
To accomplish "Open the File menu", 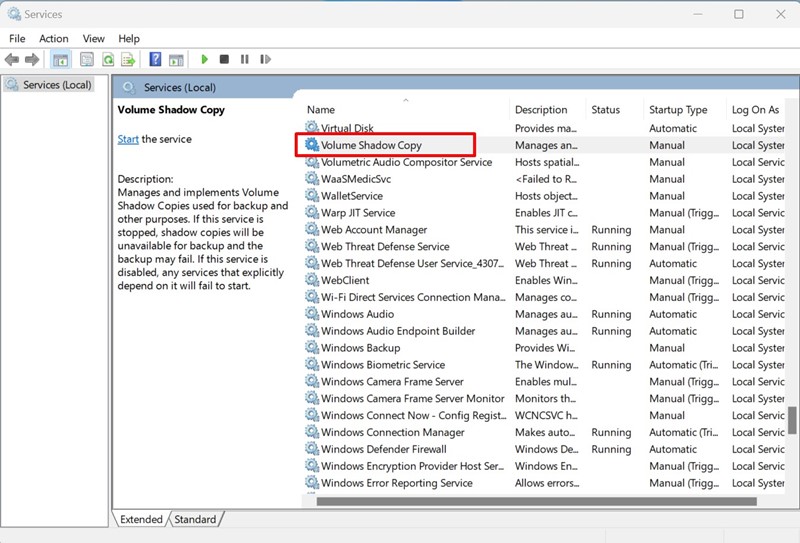I will point(17,38).
